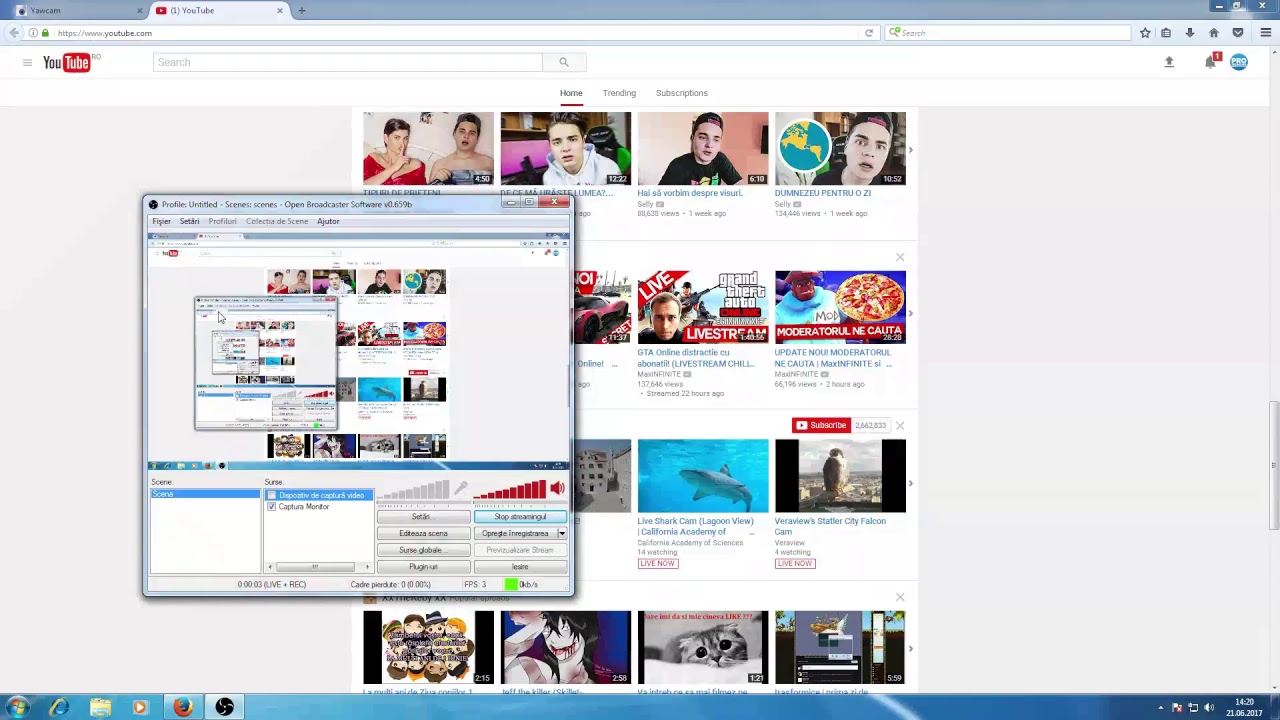1280x720 pixels.
Task: Click the YouTube upload arrow icon
Action: (x=1168, y=62)
